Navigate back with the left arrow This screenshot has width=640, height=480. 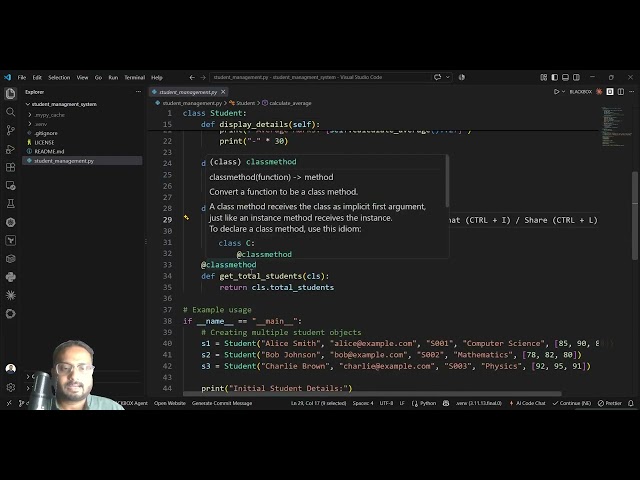click(192, 77)
